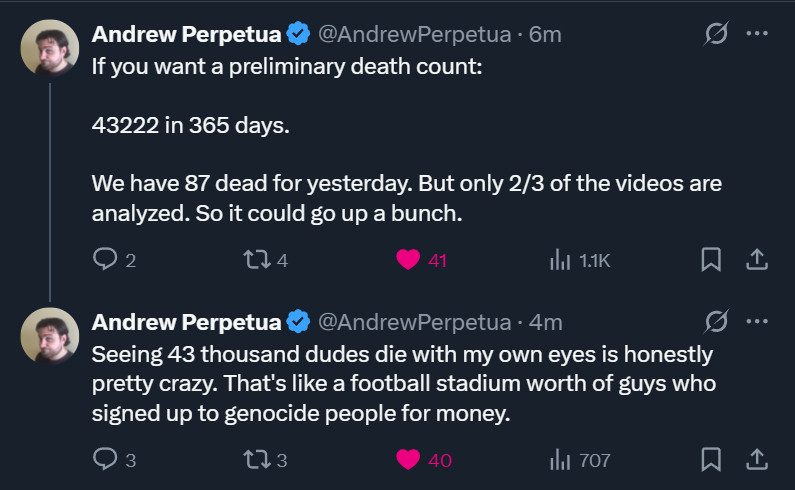Repost the second tweet with 3 reposts
795x490 pixels.
256,460
